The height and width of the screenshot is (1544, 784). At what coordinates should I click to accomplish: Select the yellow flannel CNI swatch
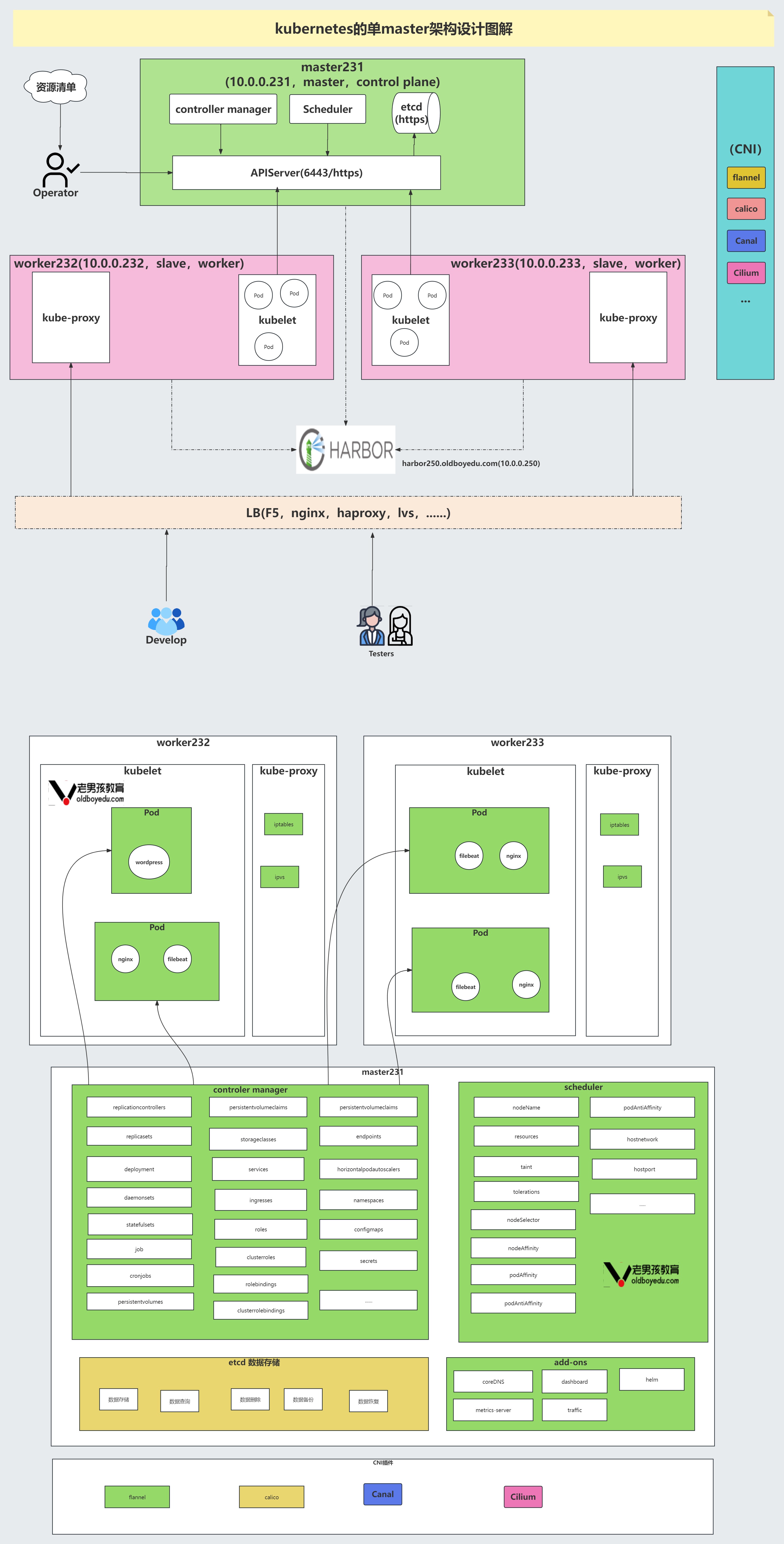(746, 178)
